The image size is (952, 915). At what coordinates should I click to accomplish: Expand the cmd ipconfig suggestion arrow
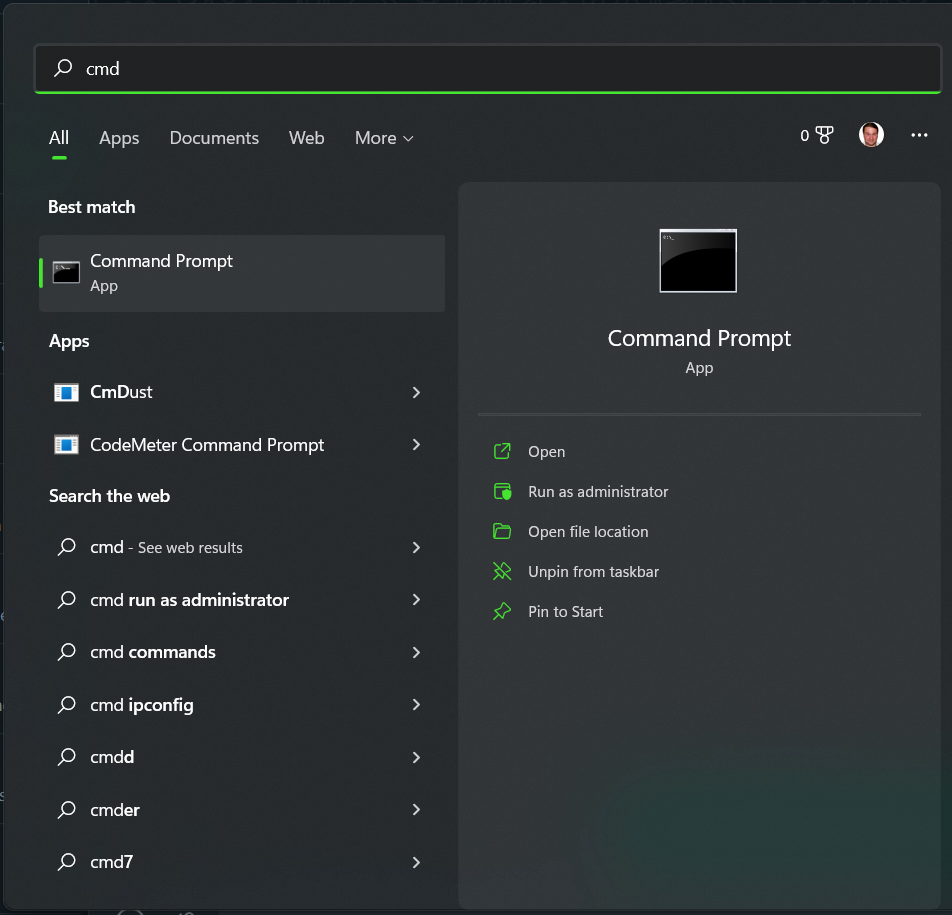click(416, 704)
